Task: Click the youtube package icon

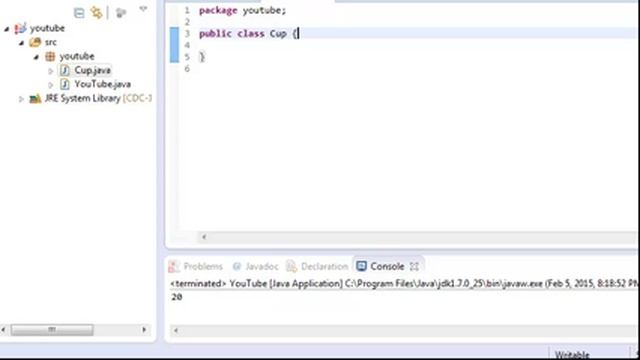Action: [50, 56]
